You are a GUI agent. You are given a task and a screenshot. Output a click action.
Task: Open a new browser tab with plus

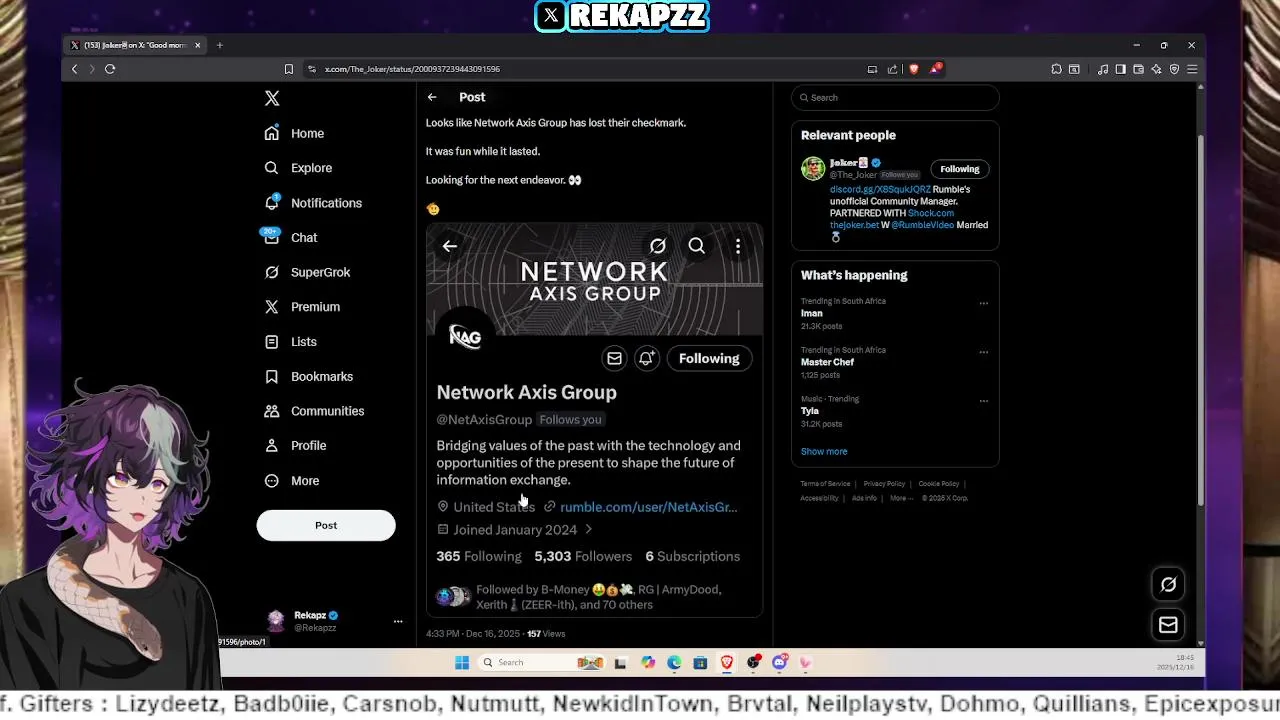click(x=220, y=45)
